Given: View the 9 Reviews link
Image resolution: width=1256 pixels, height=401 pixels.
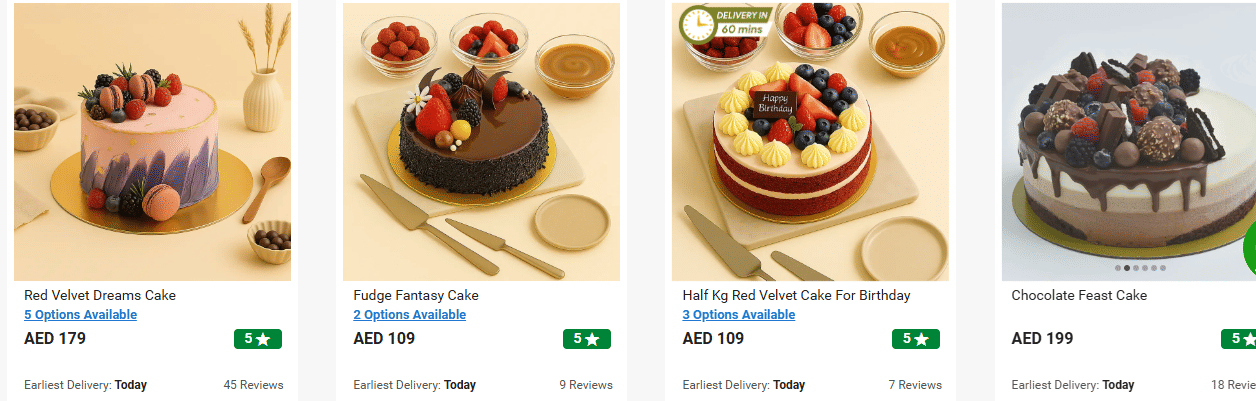Looking at the screenshot, I should (586, 385).
